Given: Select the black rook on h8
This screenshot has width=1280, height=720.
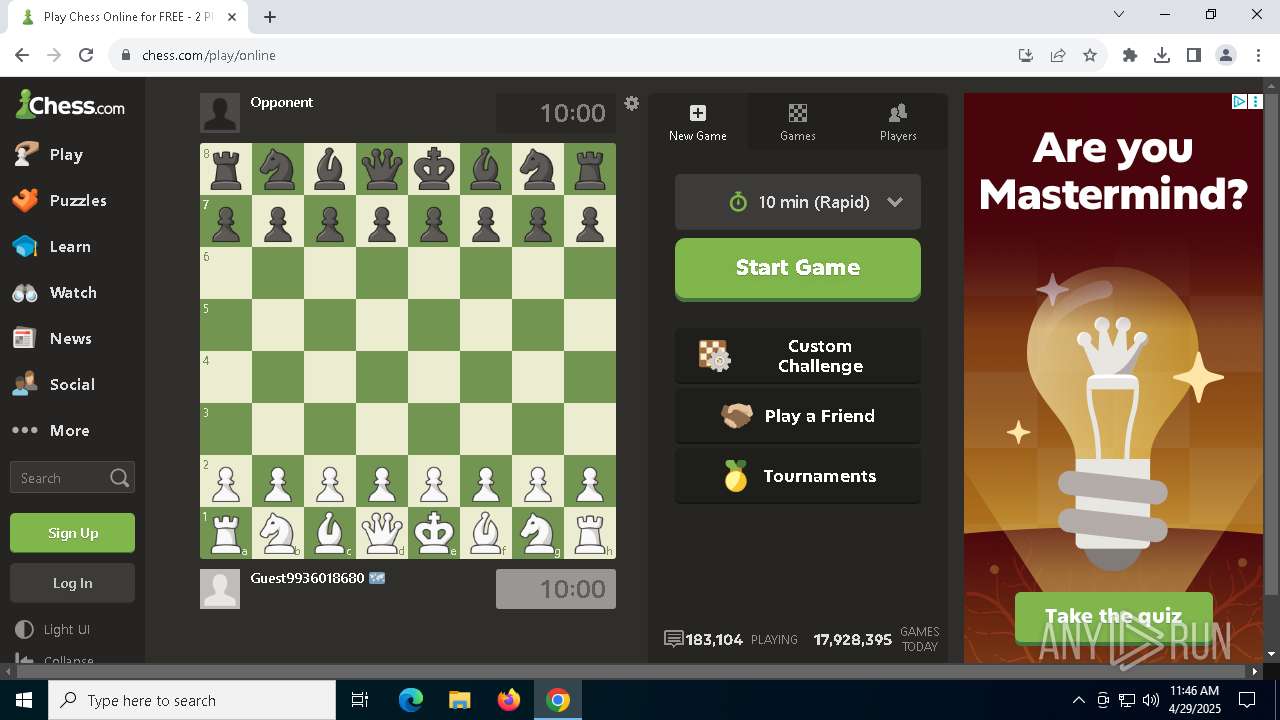Looking at the screenshot, I should [x=590, y=169].
